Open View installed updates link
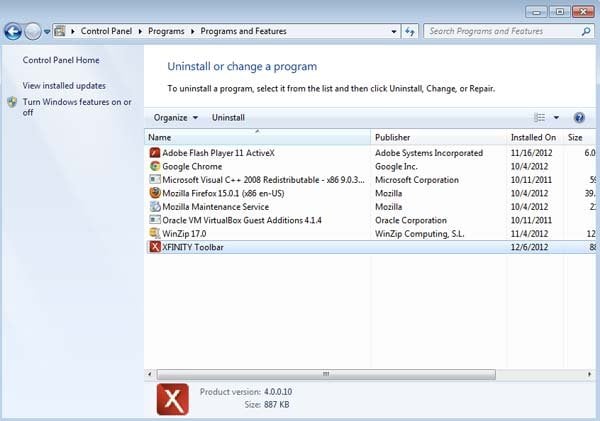 click(x=64, y=86)
